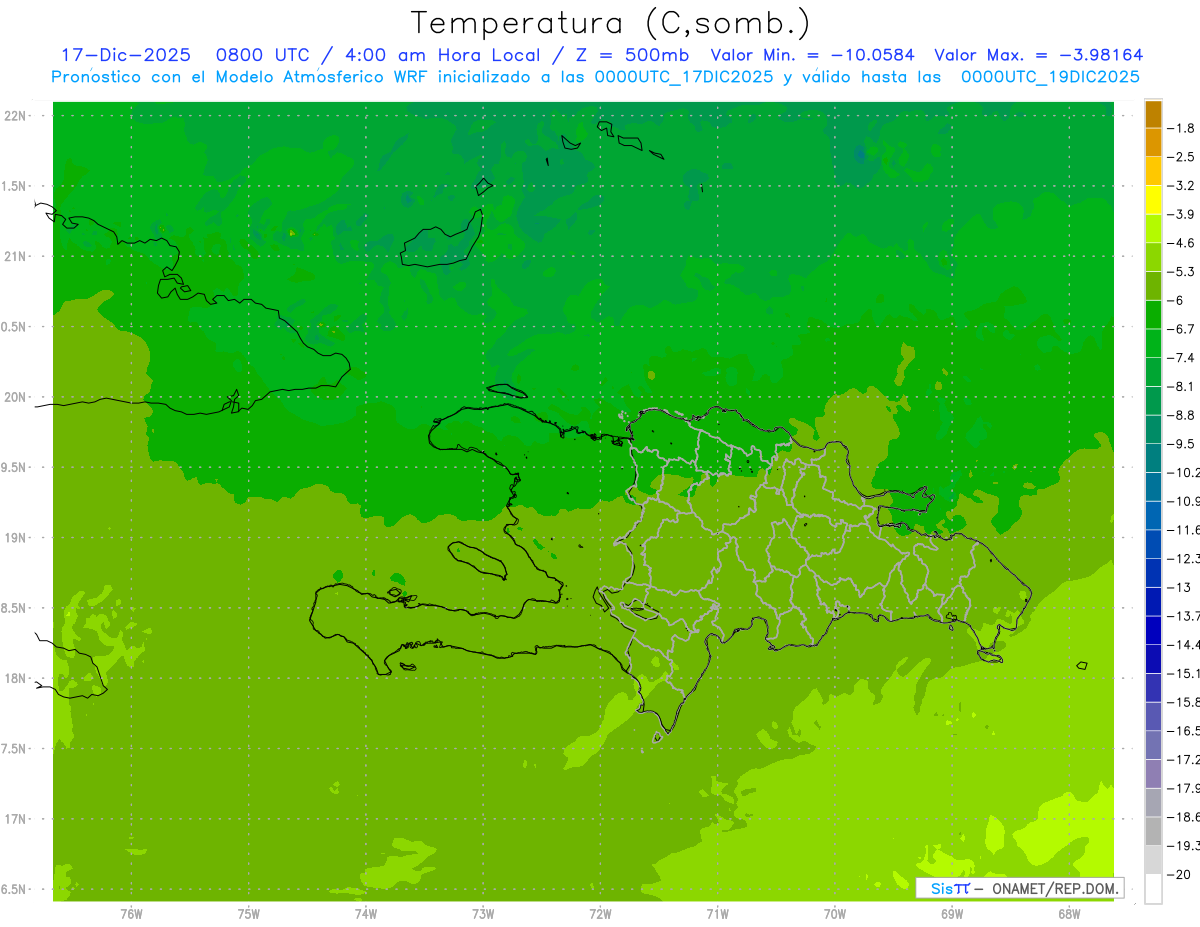The height and width of the screenshot is (927, 1200).
Task: Click the '-15.1' colorbar value
Action: click(x=1184, y=673)
